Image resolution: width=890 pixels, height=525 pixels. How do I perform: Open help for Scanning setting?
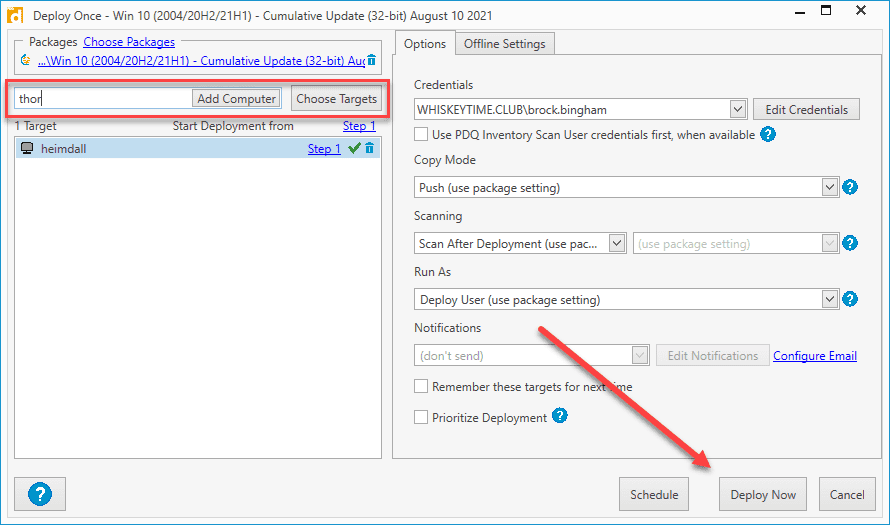tap(850, 243)
